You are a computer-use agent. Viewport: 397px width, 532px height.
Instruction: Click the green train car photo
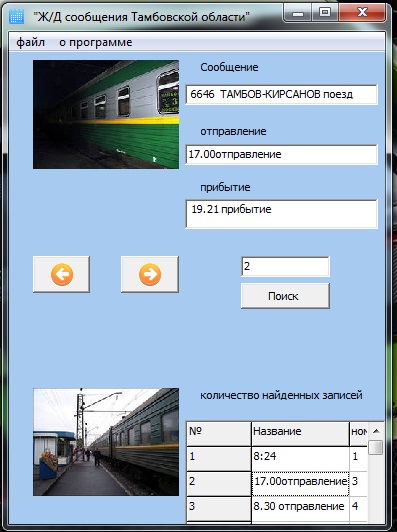point(106,114)
